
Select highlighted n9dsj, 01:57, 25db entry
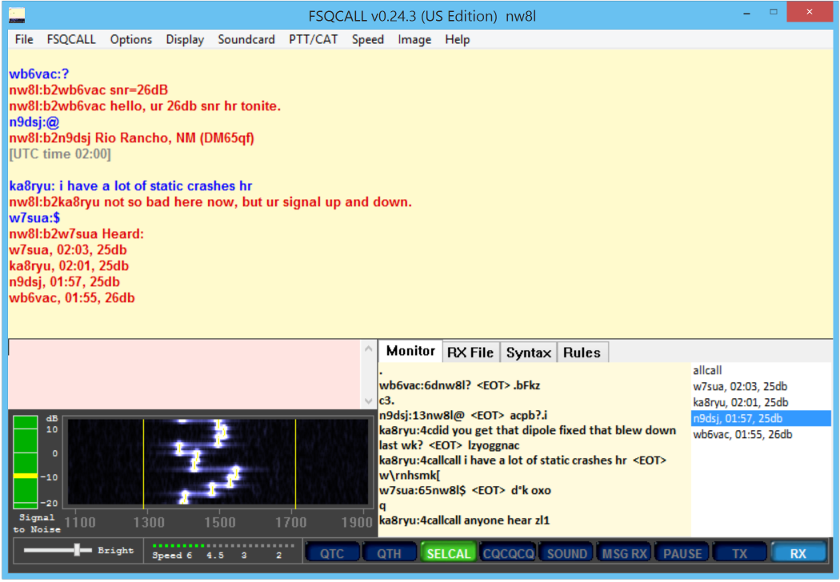coord(761,419)
